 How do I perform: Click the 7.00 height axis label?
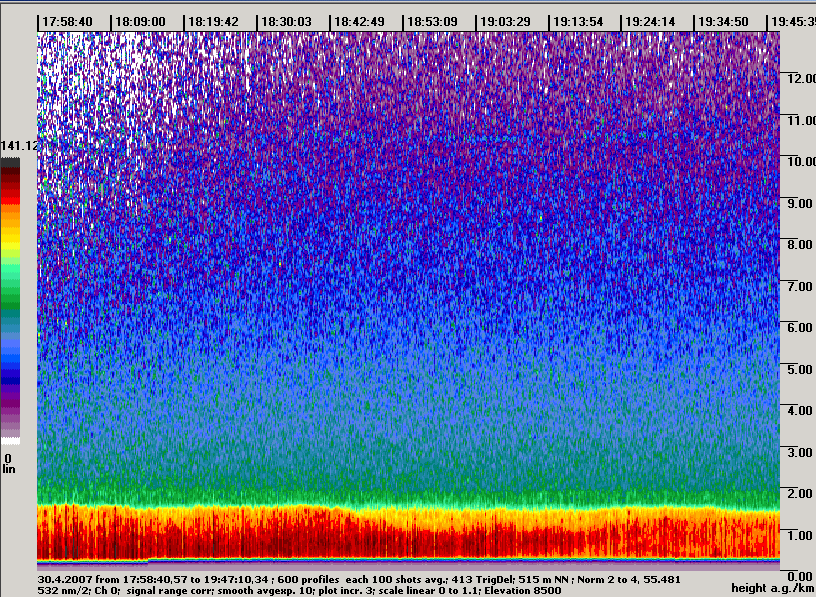click(x=800, y=286)
